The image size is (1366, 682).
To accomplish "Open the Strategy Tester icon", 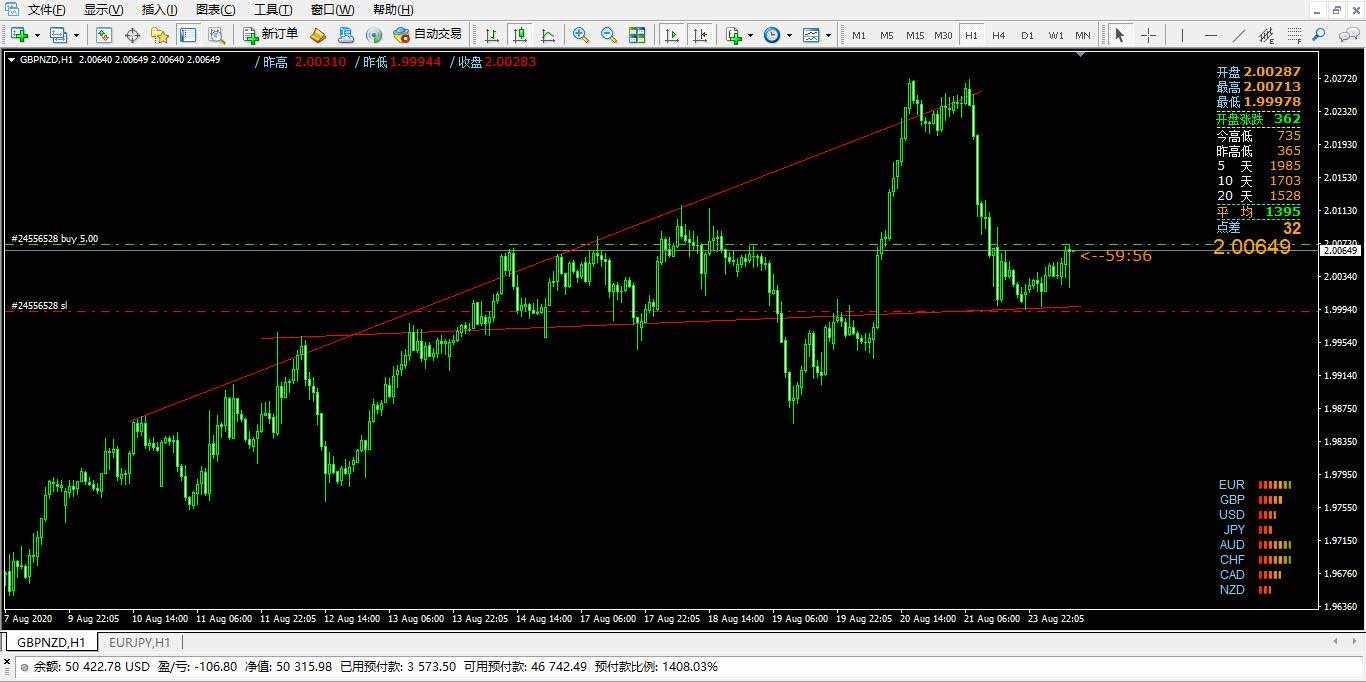I will [216, 35].
